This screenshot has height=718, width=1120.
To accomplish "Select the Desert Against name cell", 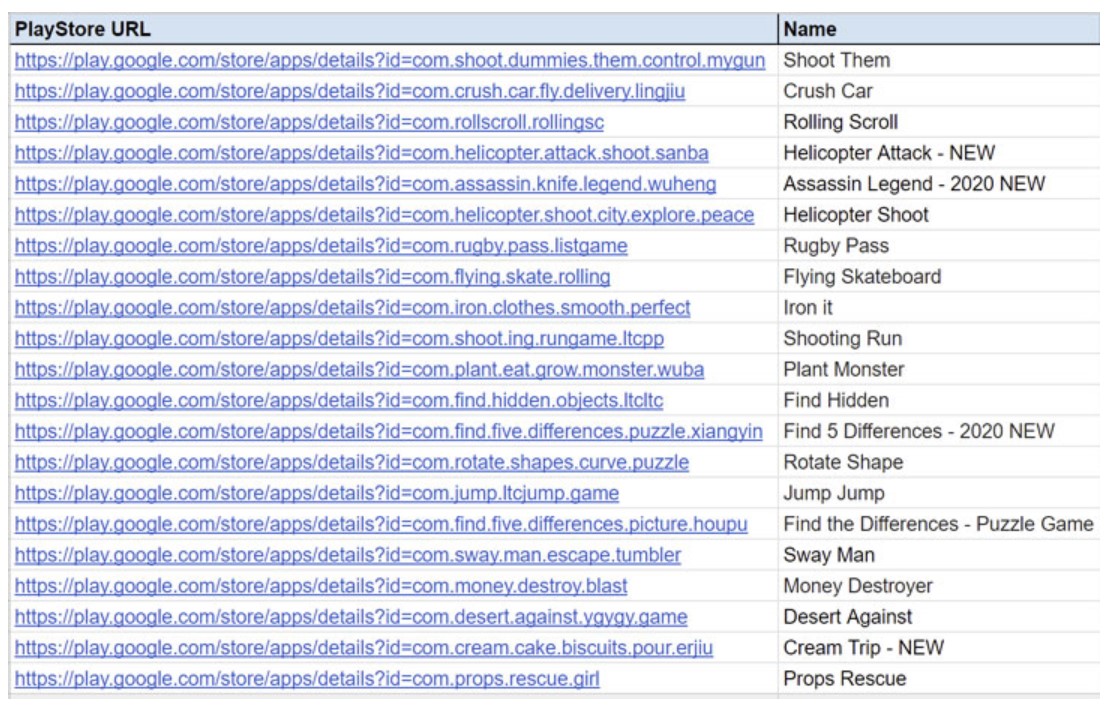I will click(939, 617).
